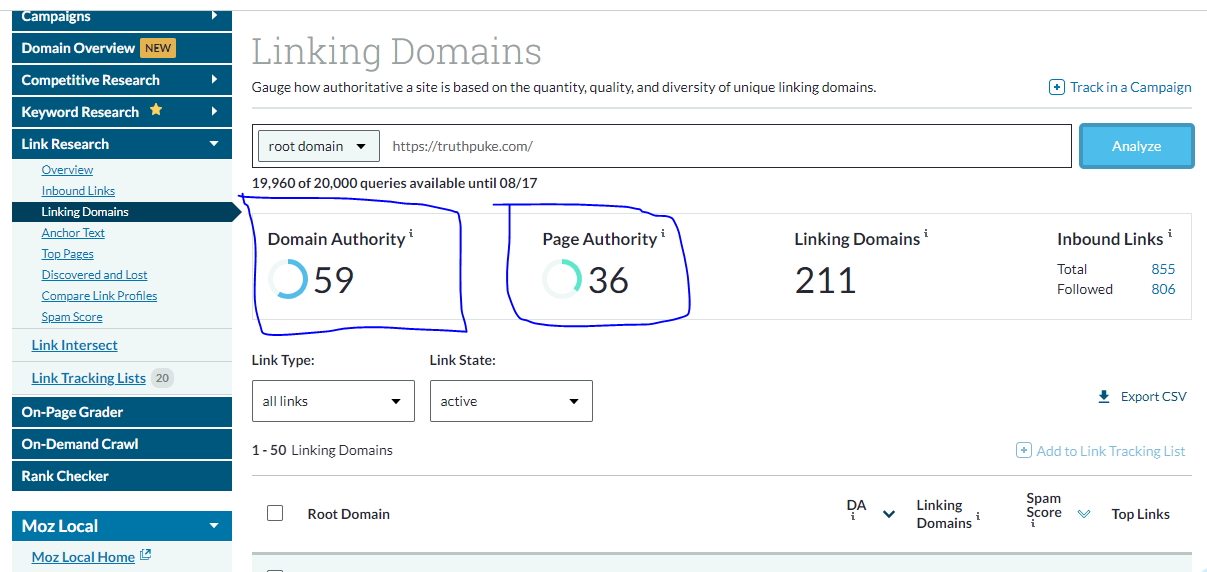Click the Analyze button
Viewport: 1207px width, 572px height.
click(1137, 146)
